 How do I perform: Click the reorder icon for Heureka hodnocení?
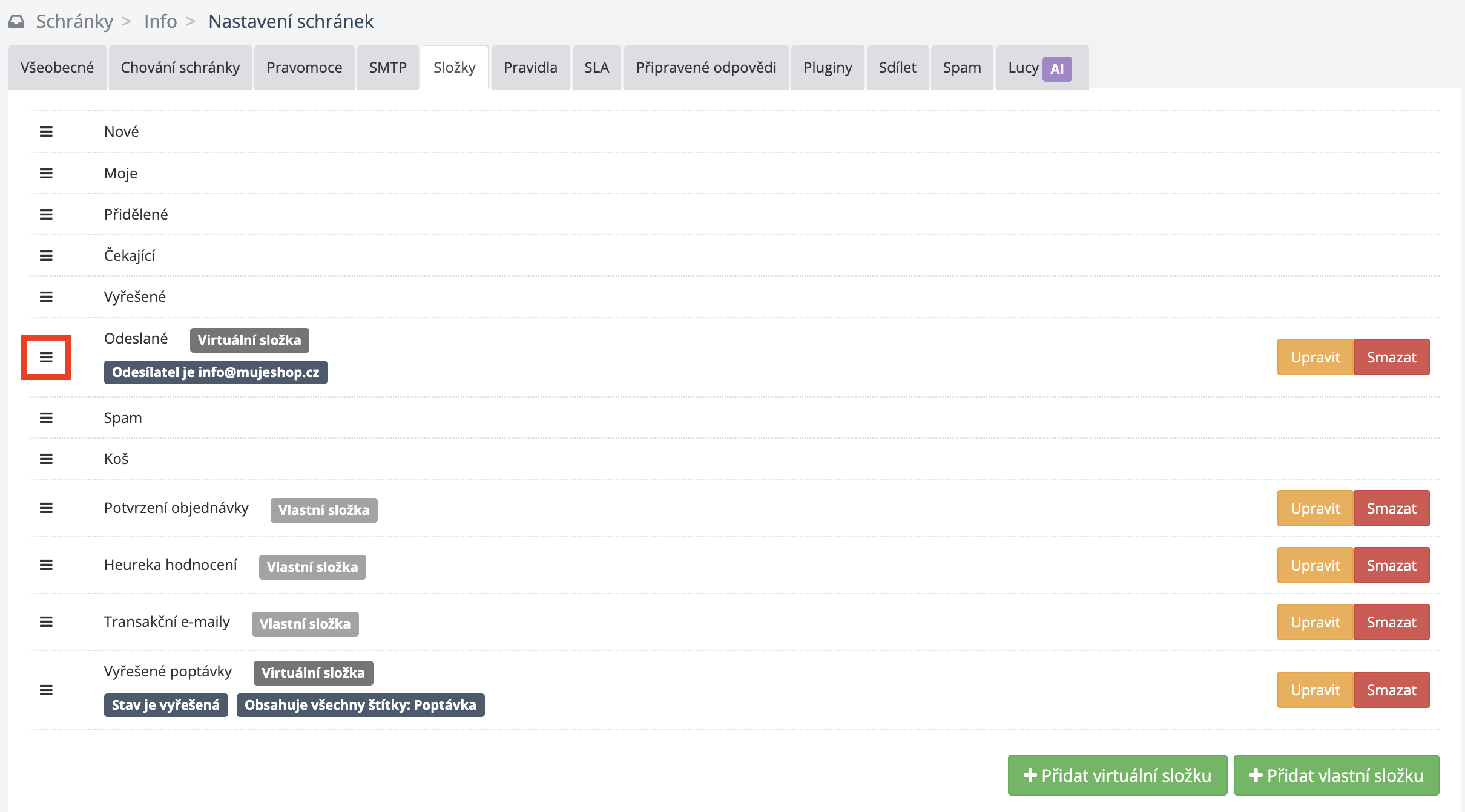coord(46,565)
